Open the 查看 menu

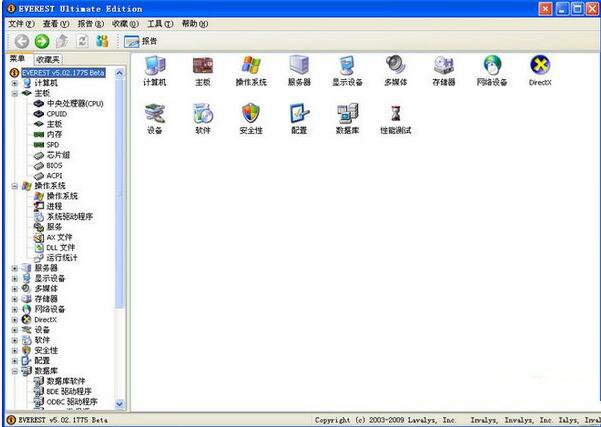point(56,24)
